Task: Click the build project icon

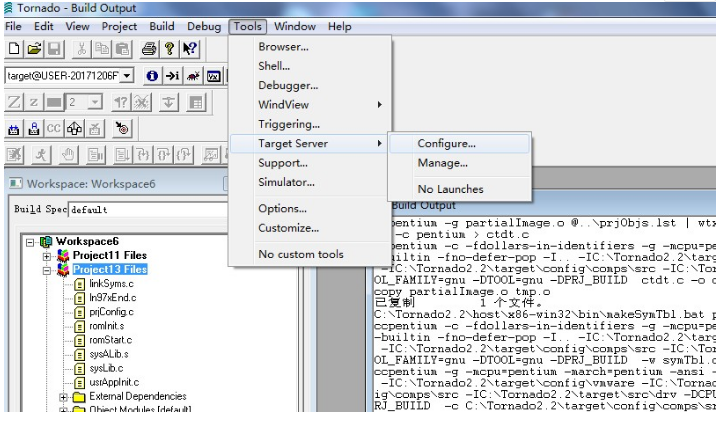Action: [x=14, y=129]
